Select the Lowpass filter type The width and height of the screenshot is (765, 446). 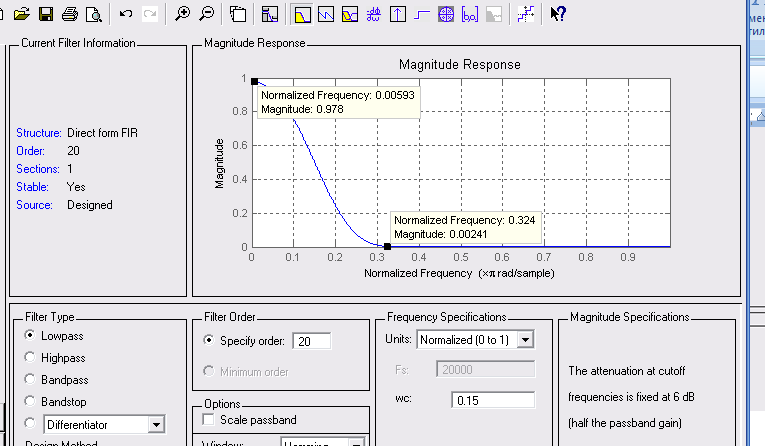[30, 335]
